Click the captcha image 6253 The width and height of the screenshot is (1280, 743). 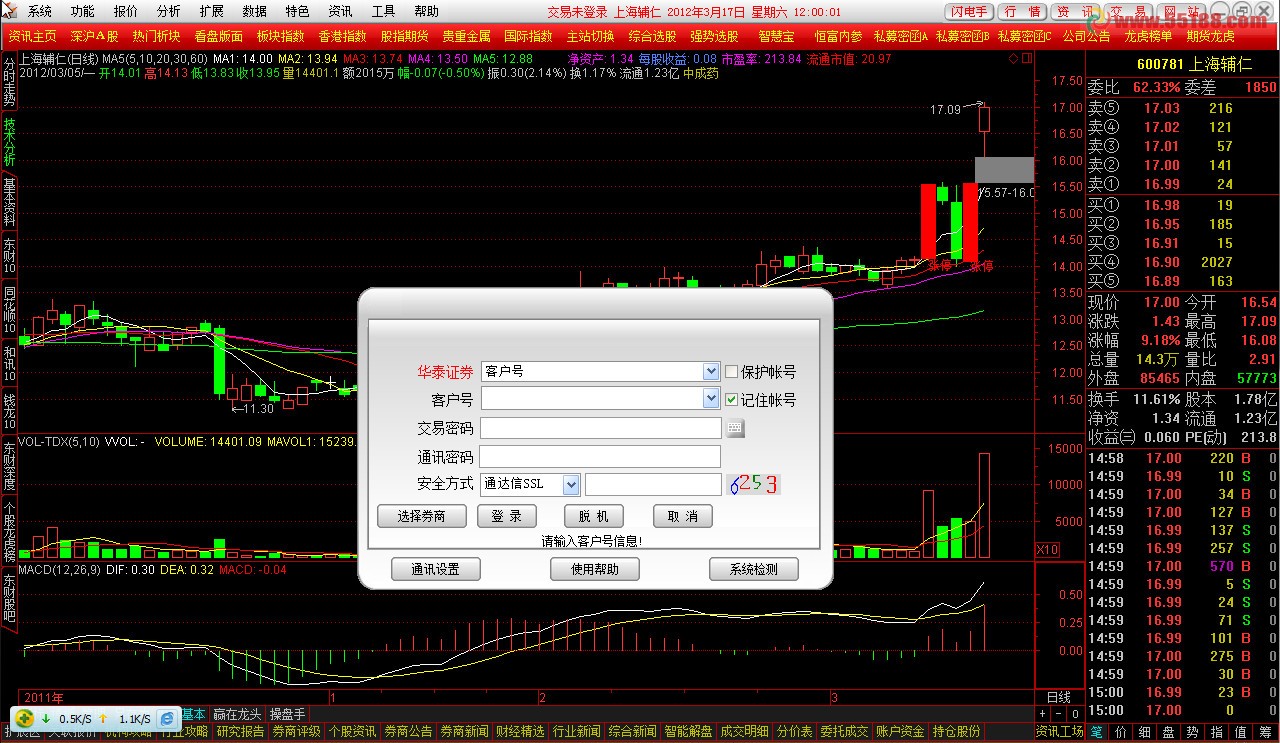(x=753, y=485)
